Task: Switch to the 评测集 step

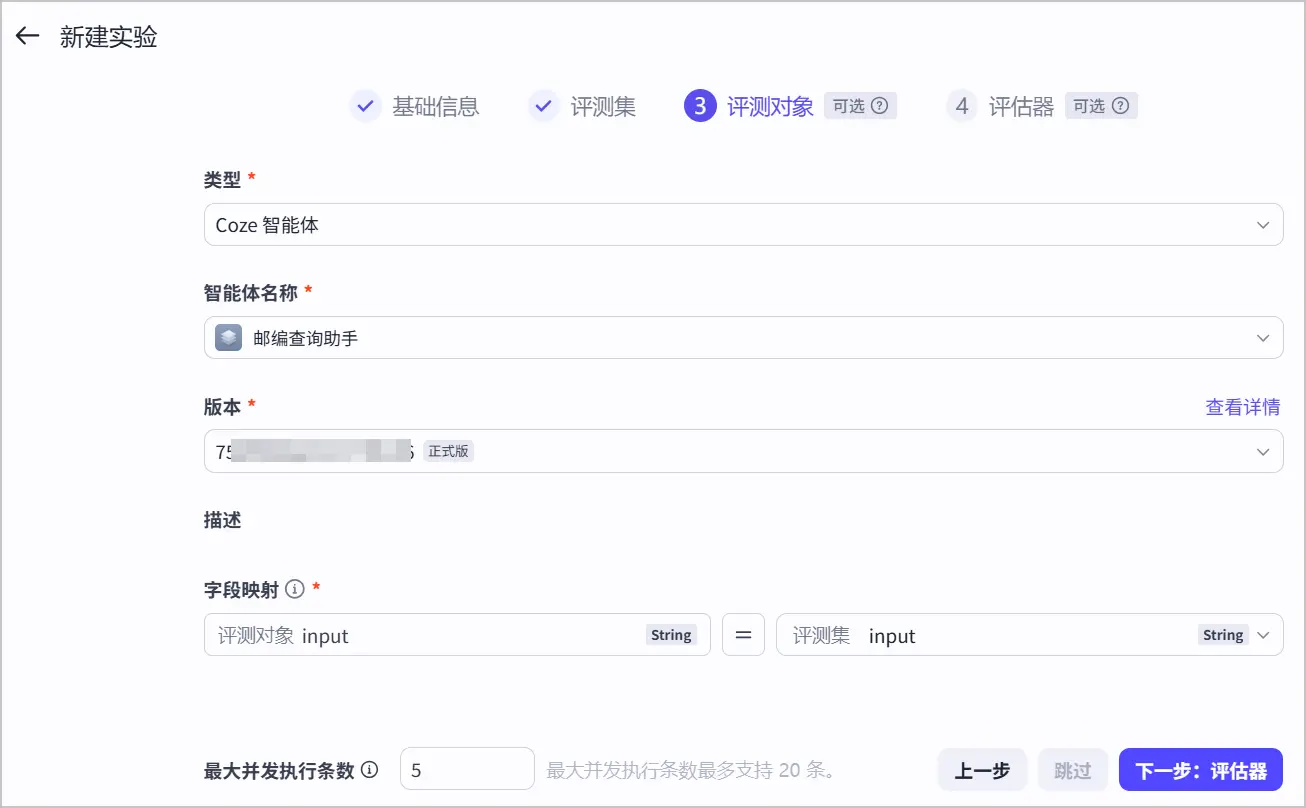Action: point(603,106)
